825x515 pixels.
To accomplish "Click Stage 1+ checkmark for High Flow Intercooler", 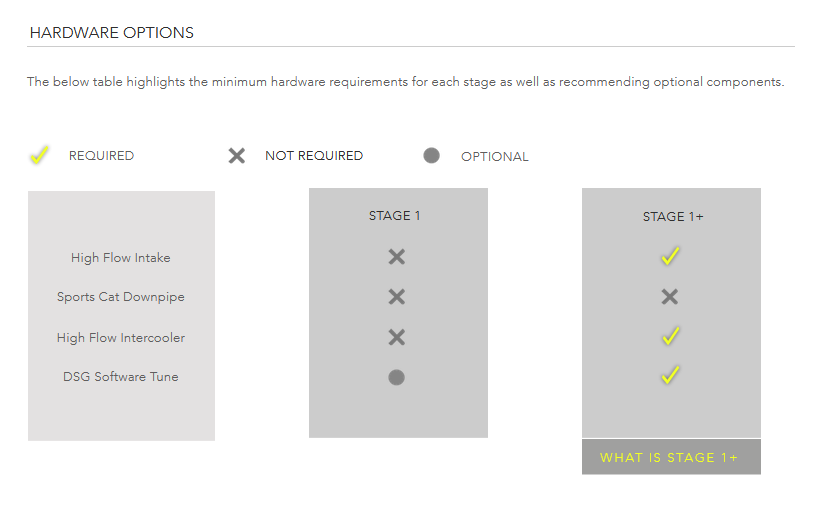I will point(670,336).
